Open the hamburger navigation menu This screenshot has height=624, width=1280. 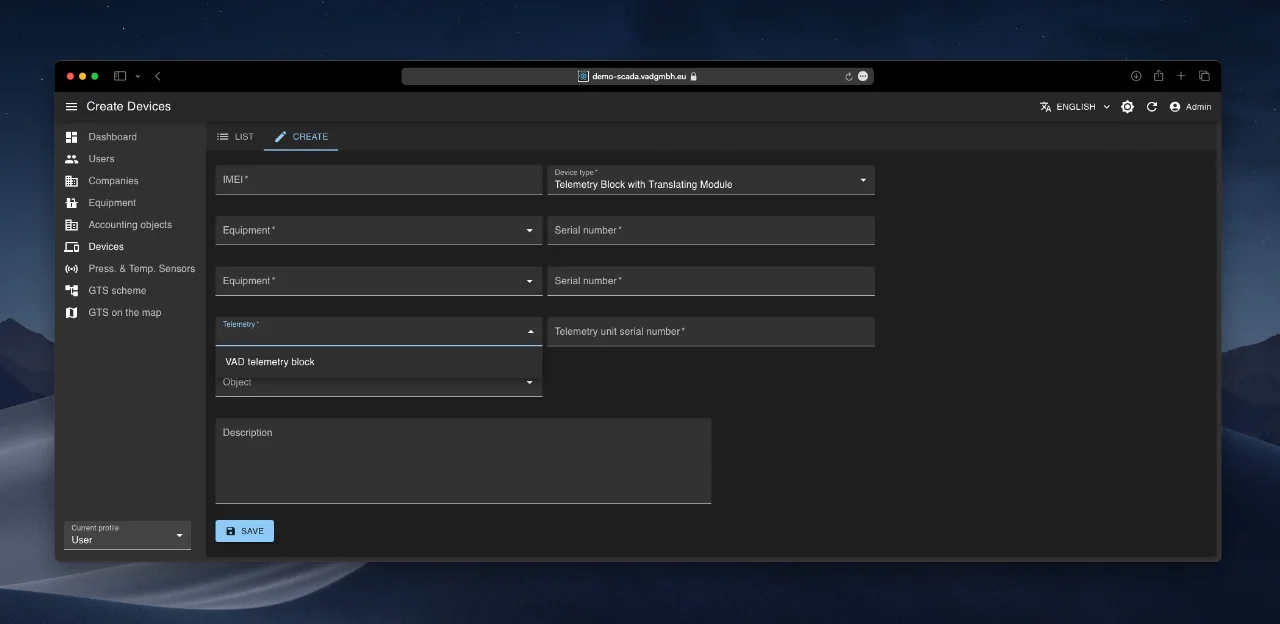(x=71, y=107)
